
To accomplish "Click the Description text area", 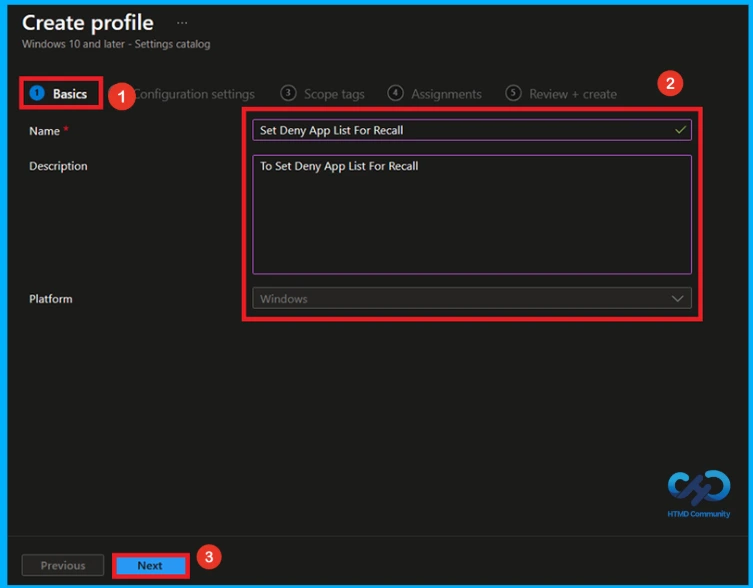I will pyautogui.click(x=472, y=214).
